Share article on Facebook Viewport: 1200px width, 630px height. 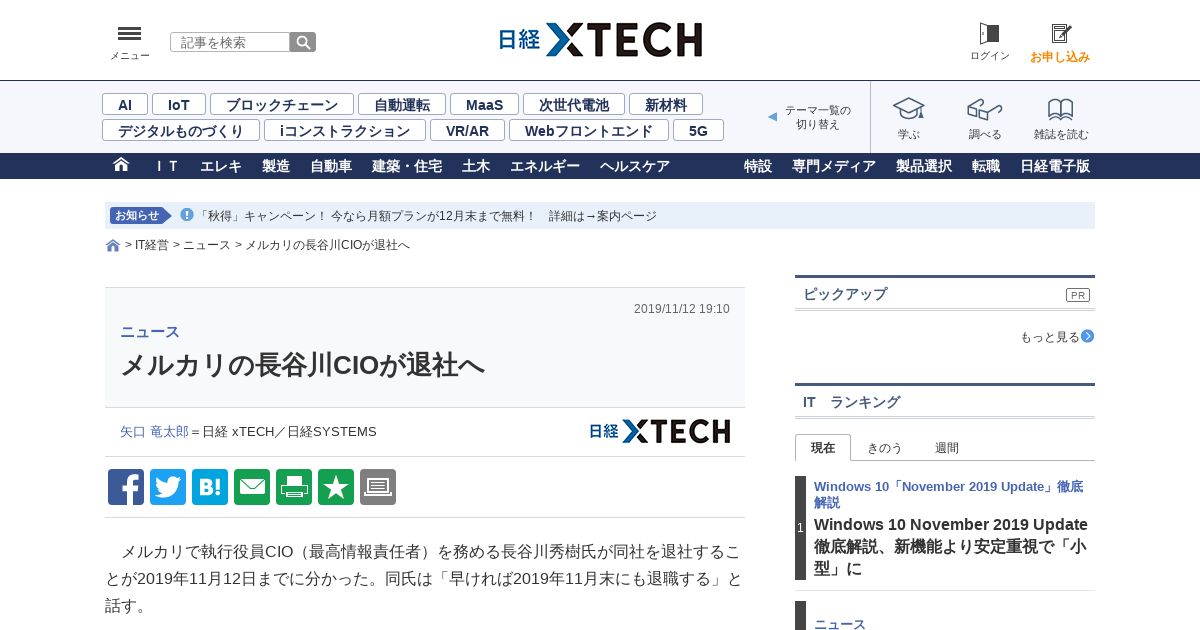(126, 487)
